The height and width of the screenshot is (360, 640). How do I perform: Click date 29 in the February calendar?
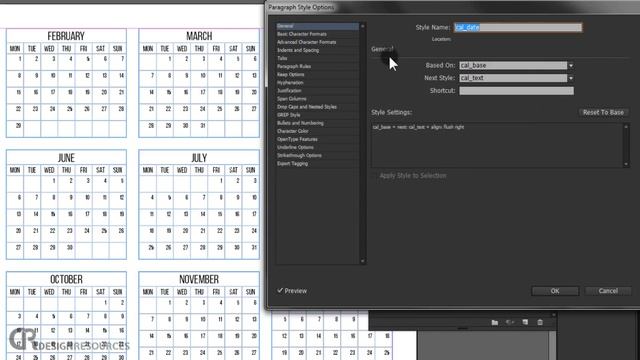(18, 126)
